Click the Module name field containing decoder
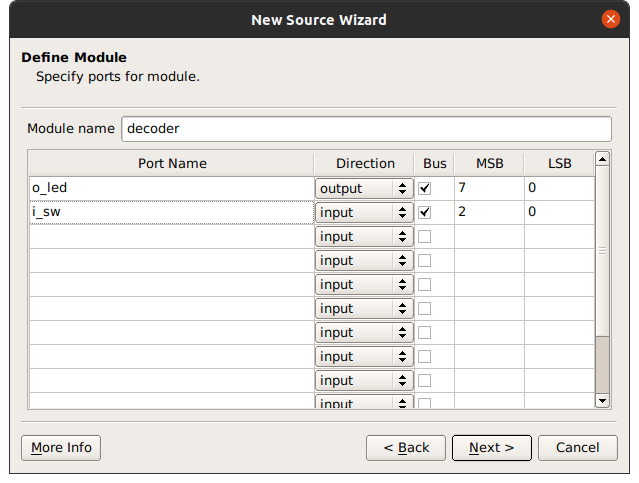Image resolution: width=639 pixels, height=483 pixels. point(366,129)
